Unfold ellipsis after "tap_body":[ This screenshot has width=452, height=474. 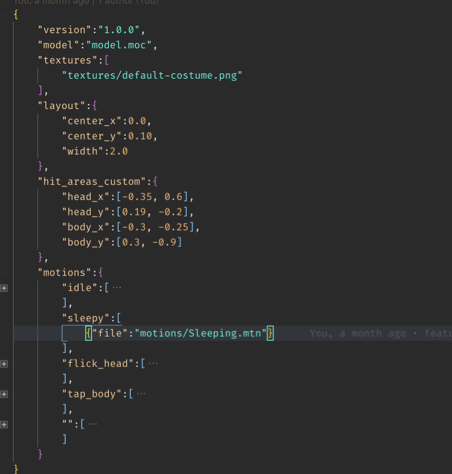tap(141, 394)
